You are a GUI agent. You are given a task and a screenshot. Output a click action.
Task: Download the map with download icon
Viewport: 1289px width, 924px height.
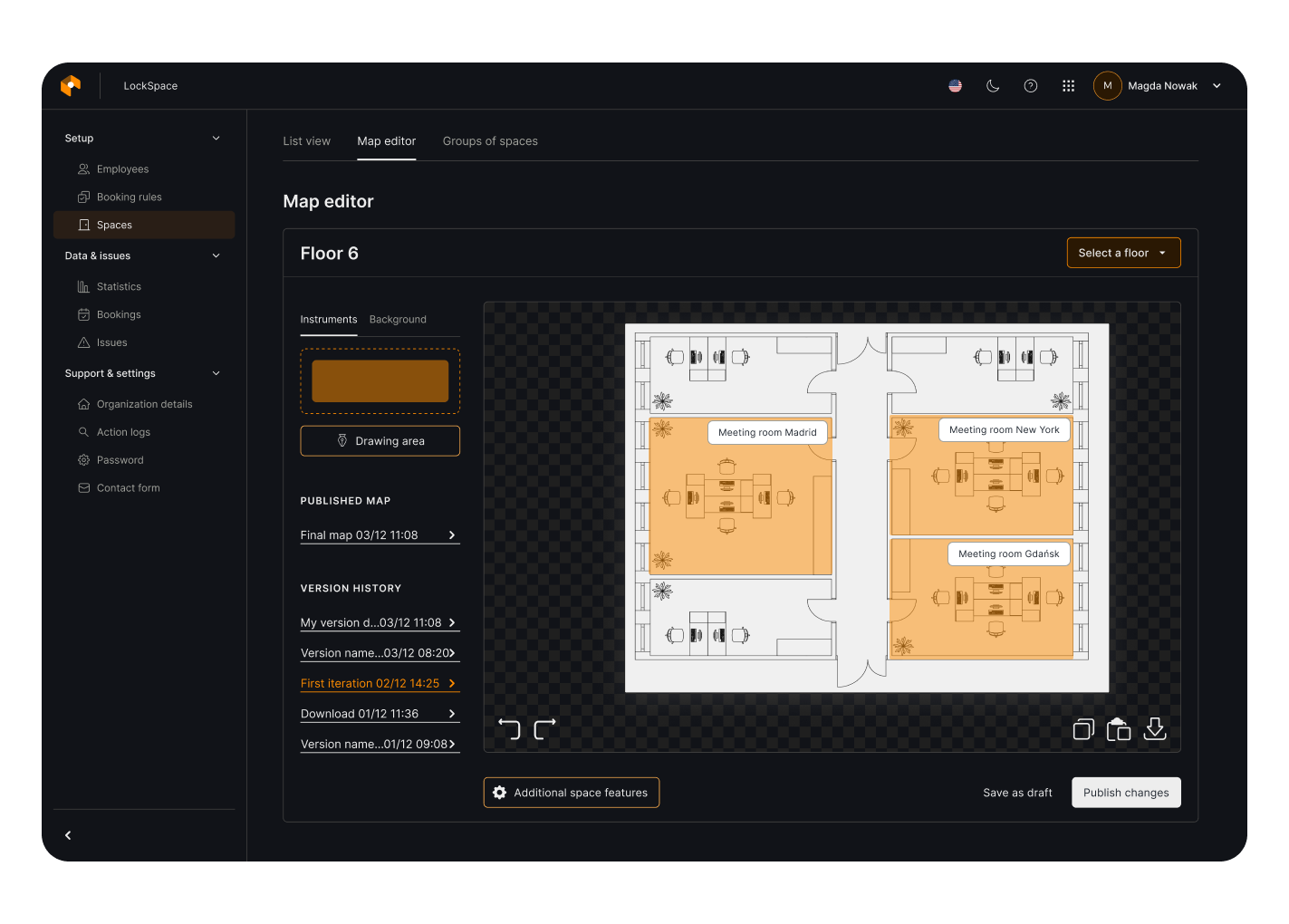coord(1155,729)
